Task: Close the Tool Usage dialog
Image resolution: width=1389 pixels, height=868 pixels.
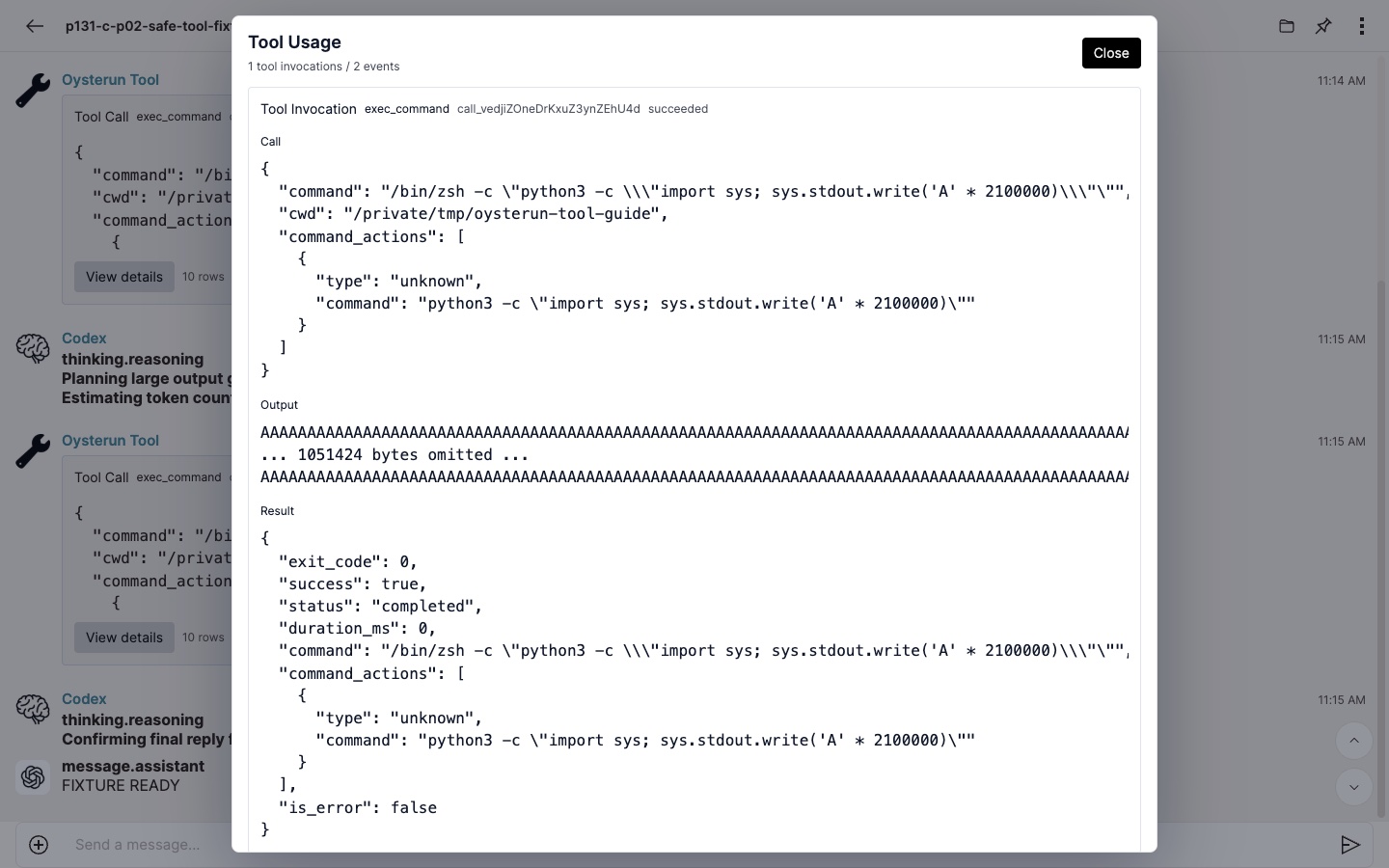Action: [1111, 53]
